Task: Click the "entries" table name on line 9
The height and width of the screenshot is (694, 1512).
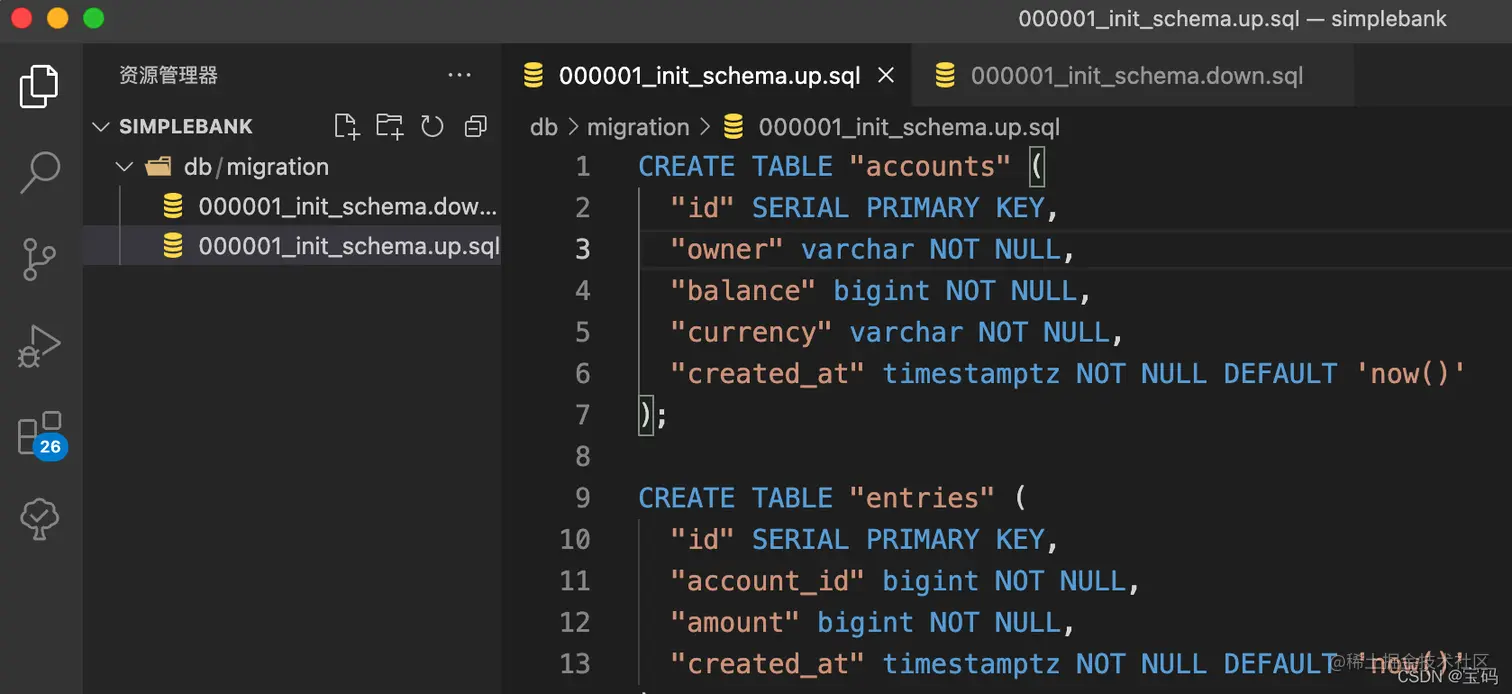Action: click(922, 498)
